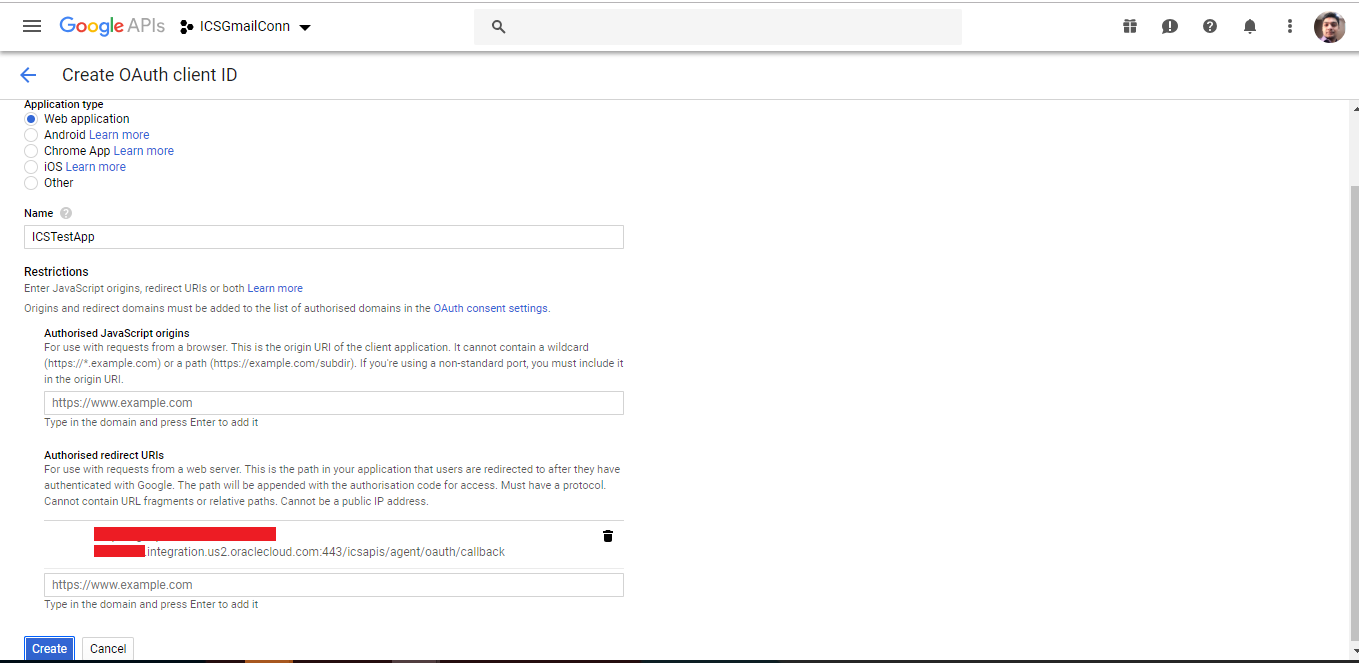This screenshot has height=663, width=1366.
Task: Select Chrome App application type
Action: 31,151
